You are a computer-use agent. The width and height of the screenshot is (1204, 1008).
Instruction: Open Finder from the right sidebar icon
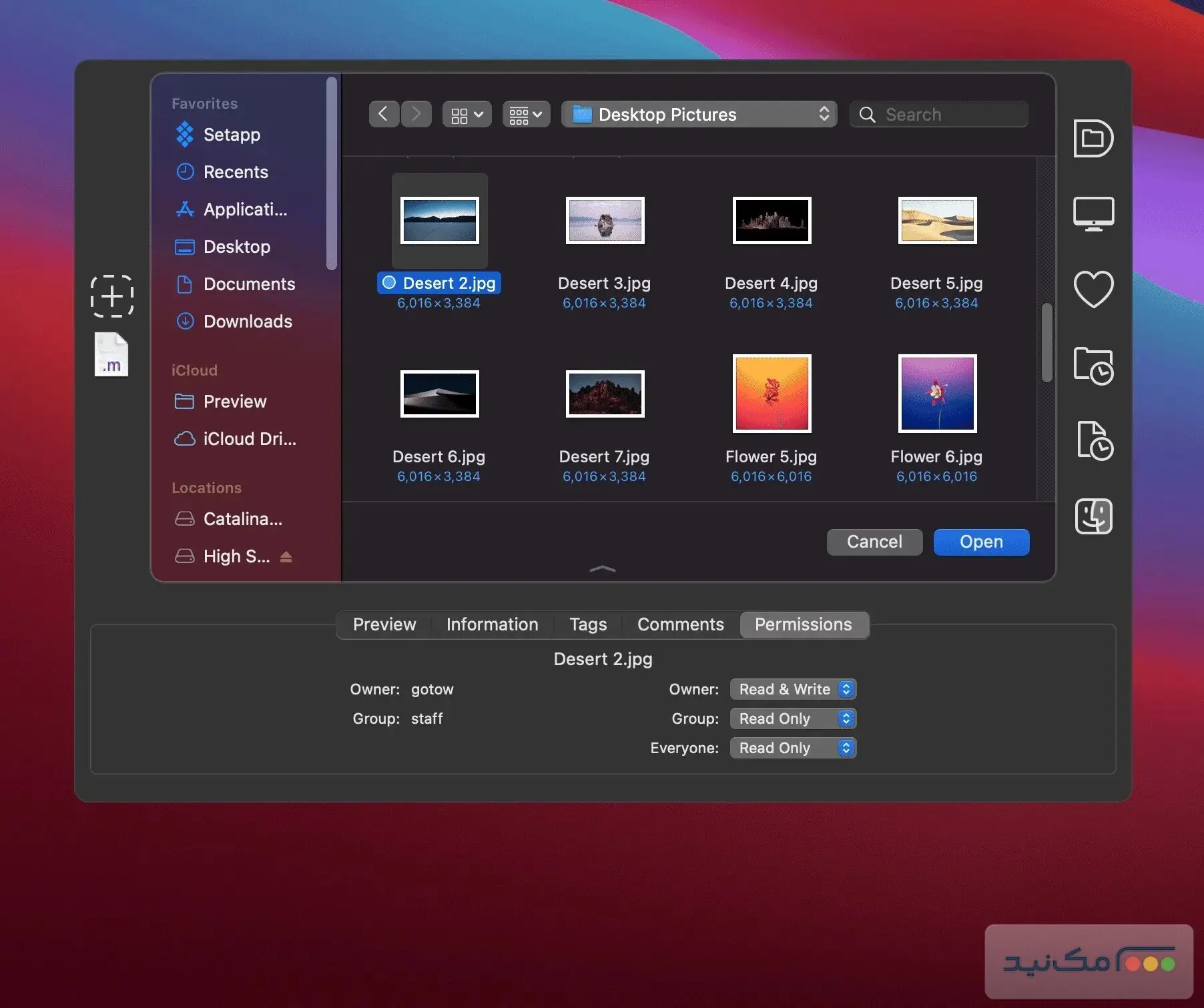click(1093, 516)
